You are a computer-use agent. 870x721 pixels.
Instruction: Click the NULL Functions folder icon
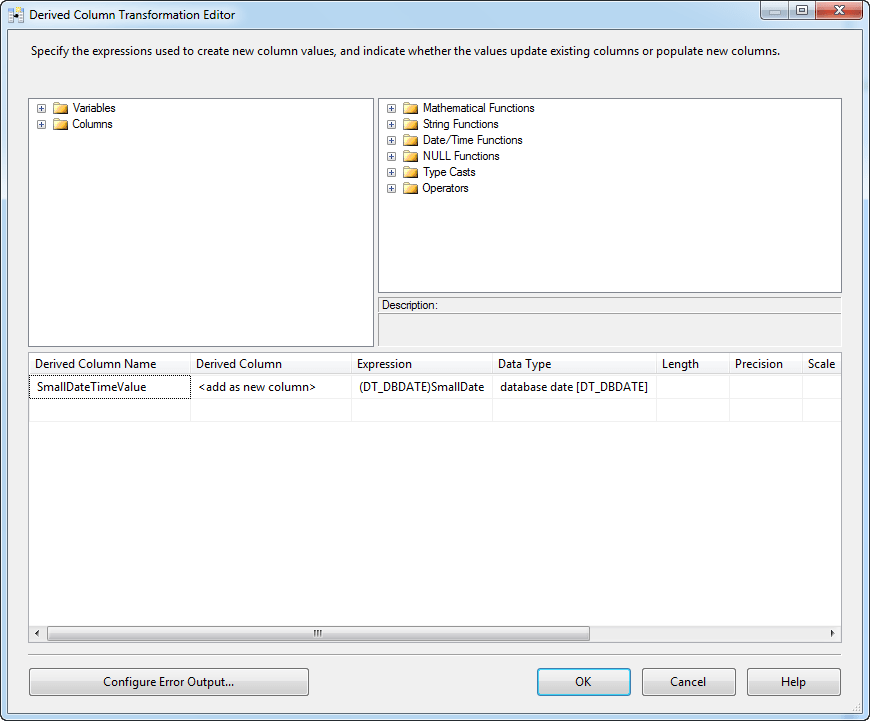click(x=411, y=156)
